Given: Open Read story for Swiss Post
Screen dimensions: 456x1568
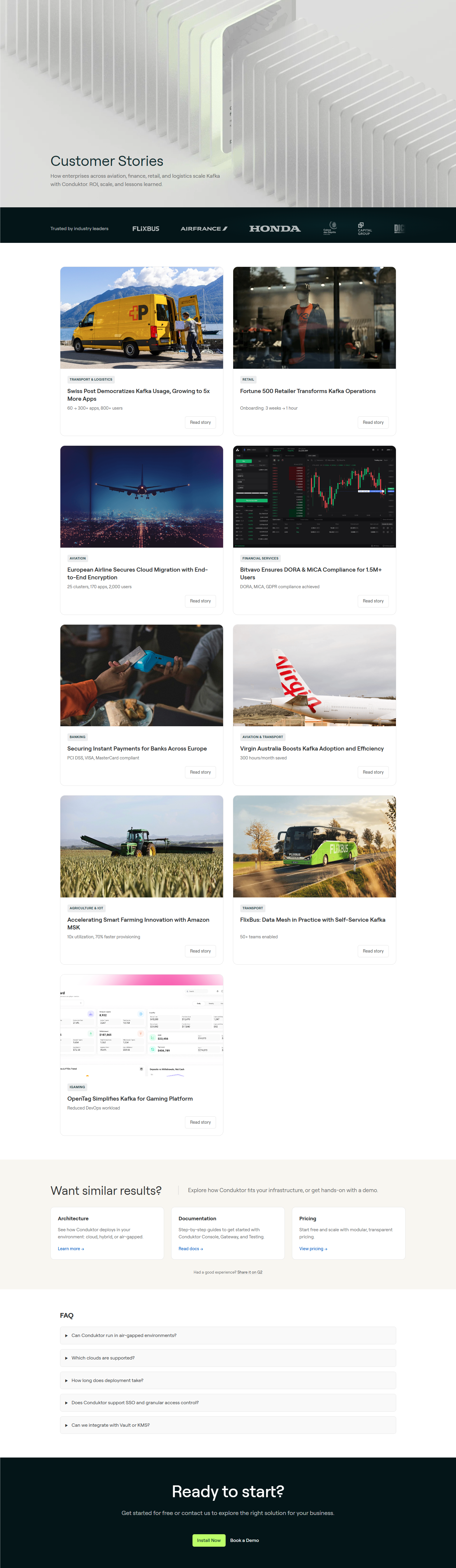Looking at the screenshot, I should (200, 422).
